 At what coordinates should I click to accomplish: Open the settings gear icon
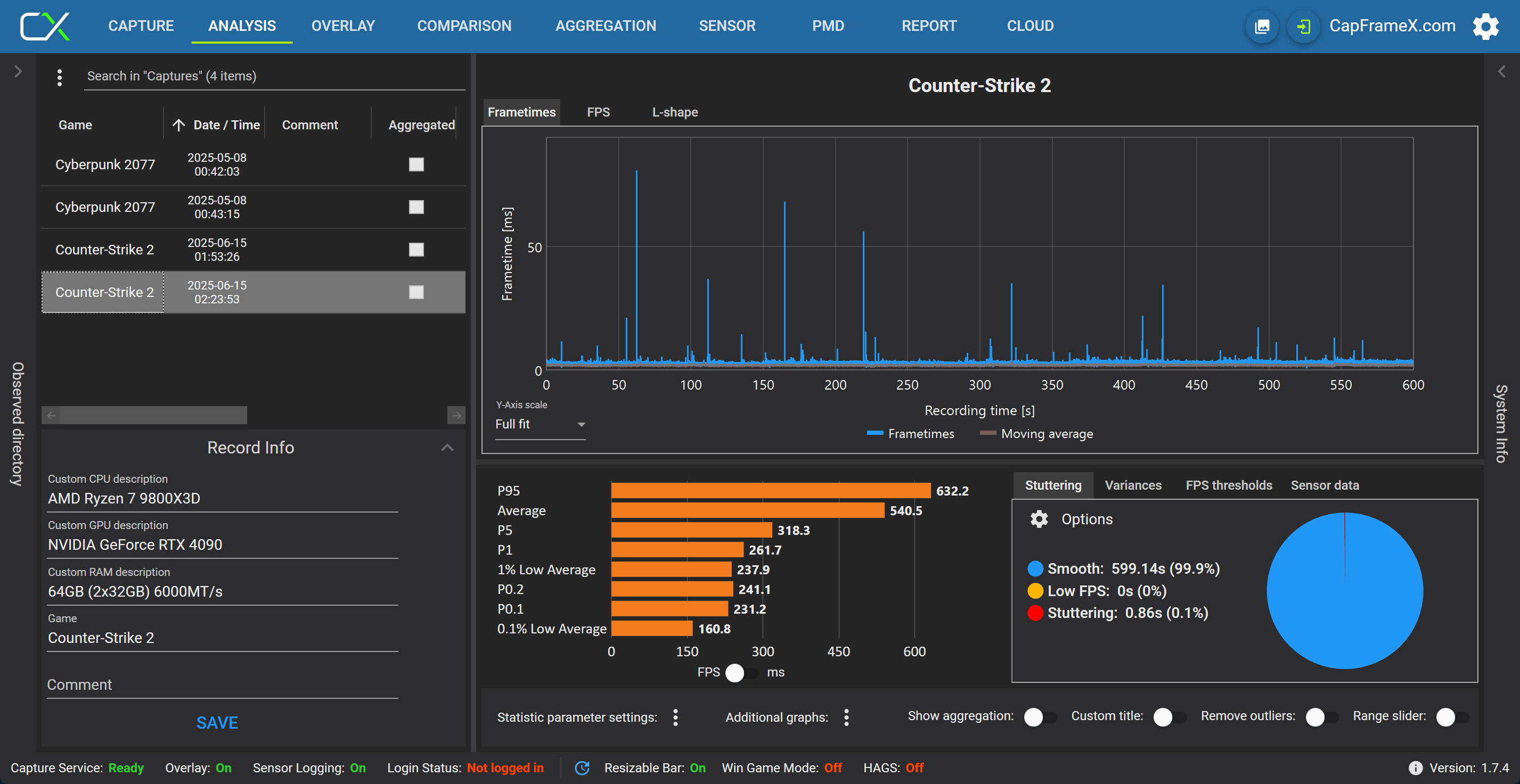1486,27
